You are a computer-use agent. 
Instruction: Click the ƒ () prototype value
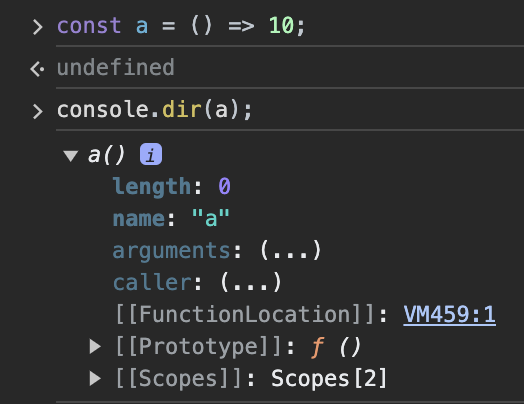[x=336, y=347]
